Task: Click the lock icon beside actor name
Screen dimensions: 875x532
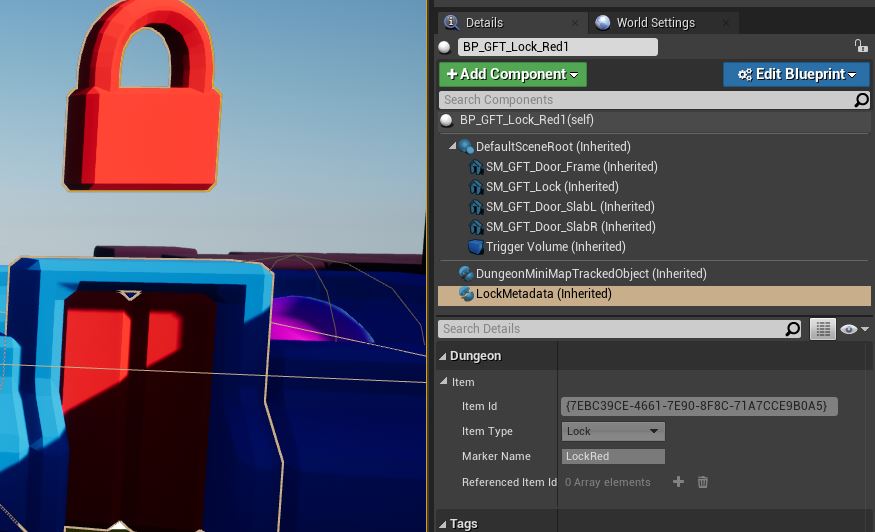Action: coord(860,46)
